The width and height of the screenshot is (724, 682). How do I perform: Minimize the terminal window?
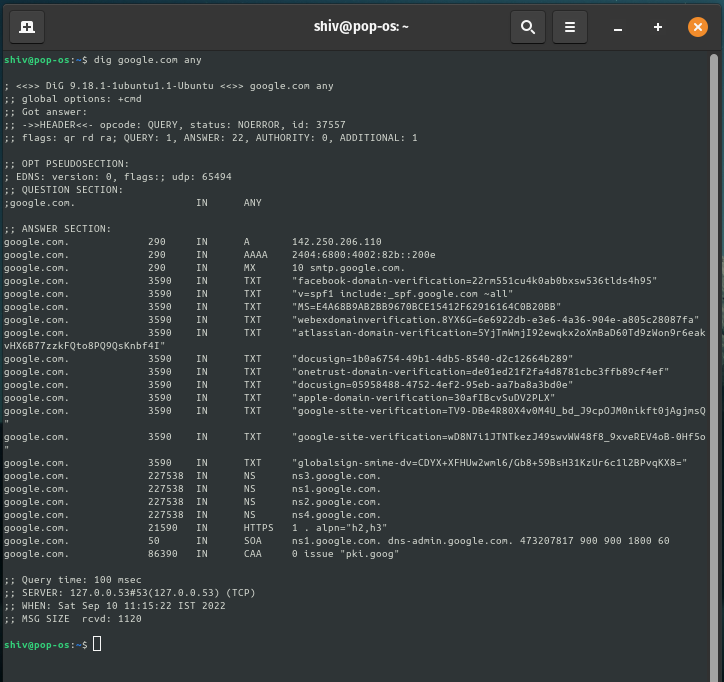[x=618, y=28]
